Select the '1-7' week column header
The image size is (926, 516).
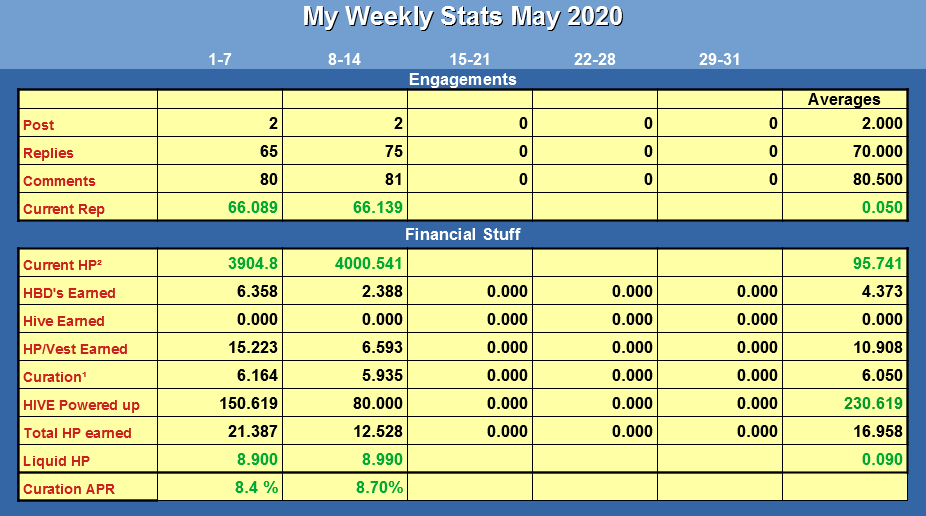(220, 59)
